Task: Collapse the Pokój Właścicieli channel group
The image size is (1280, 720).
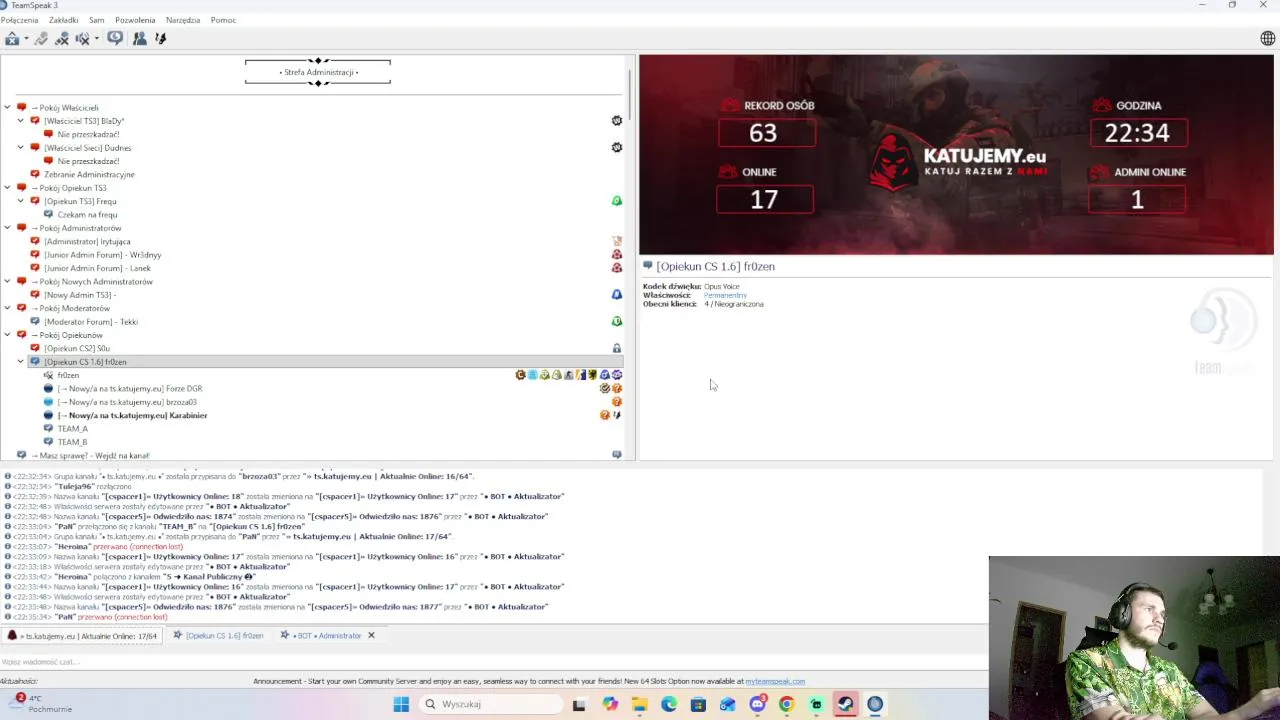Action: 7,107
